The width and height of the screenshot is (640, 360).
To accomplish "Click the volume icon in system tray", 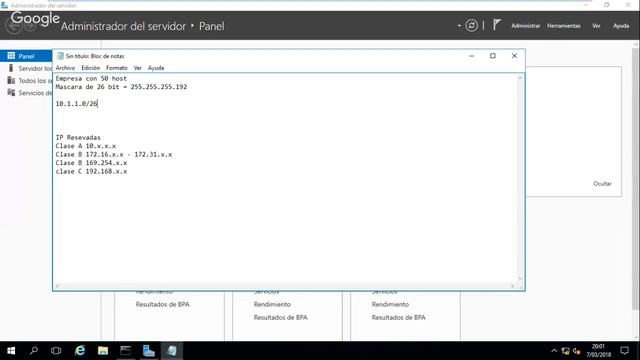I will coord(576,351).
